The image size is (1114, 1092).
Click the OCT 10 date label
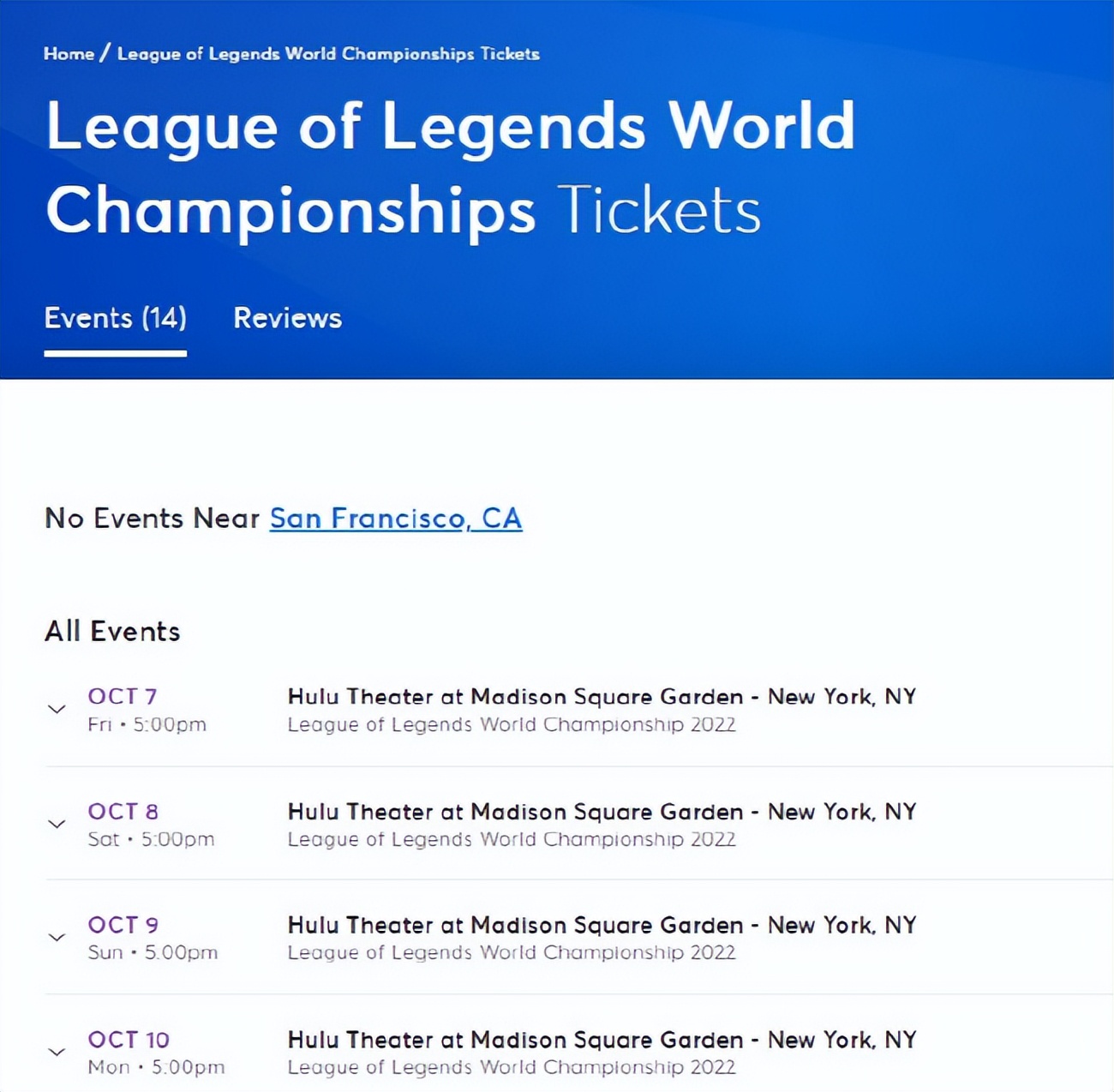(x=129, y=1040)
